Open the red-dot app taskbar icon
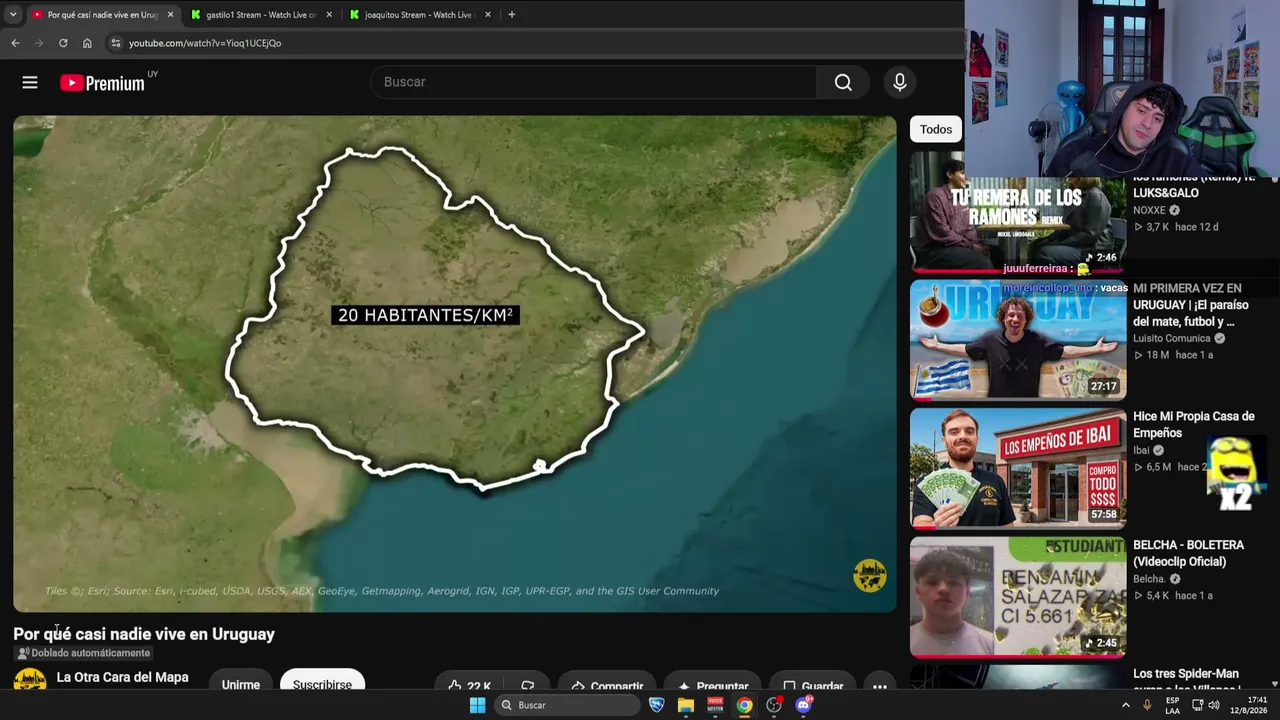The height and width of the screenshot is (720, 1280). pos(774,705)
